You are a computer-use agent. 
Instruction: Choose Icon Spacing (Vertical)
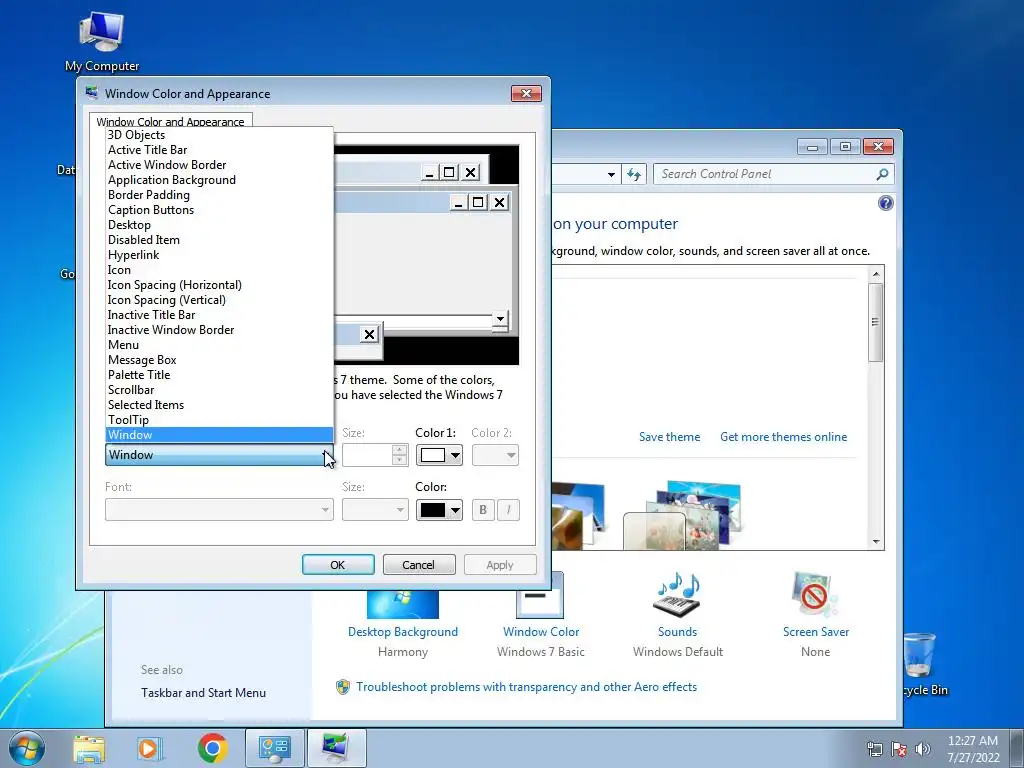[219, 300]
